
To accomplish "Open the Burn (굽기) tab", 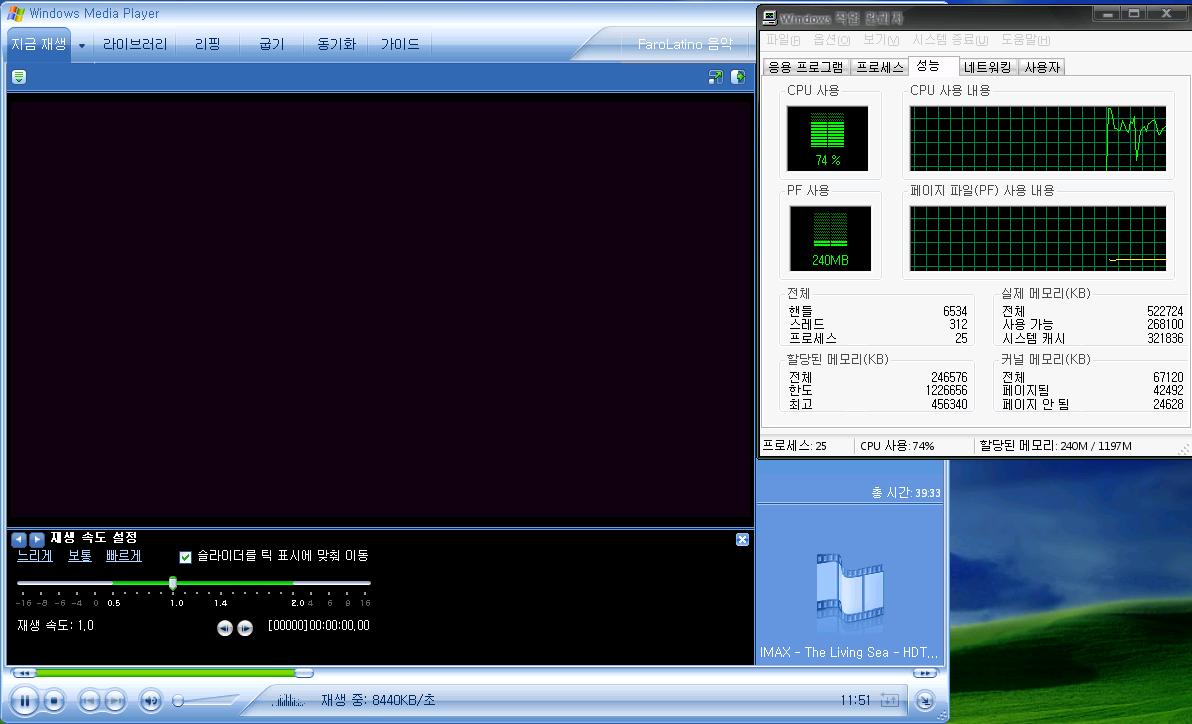I will (x=271, y=44).
